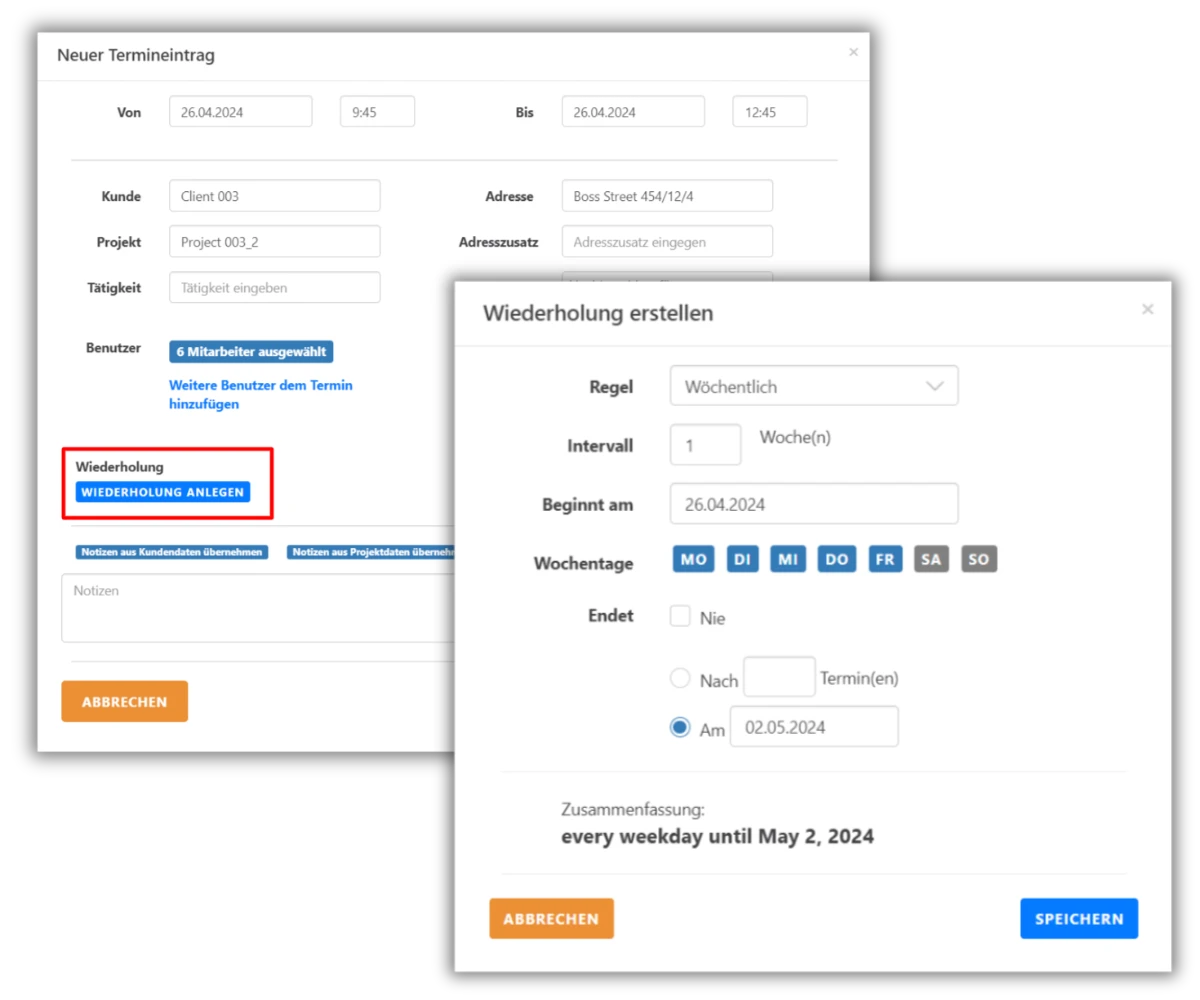
Task: Click the Beginnt am date field
Action: (813, 504)
